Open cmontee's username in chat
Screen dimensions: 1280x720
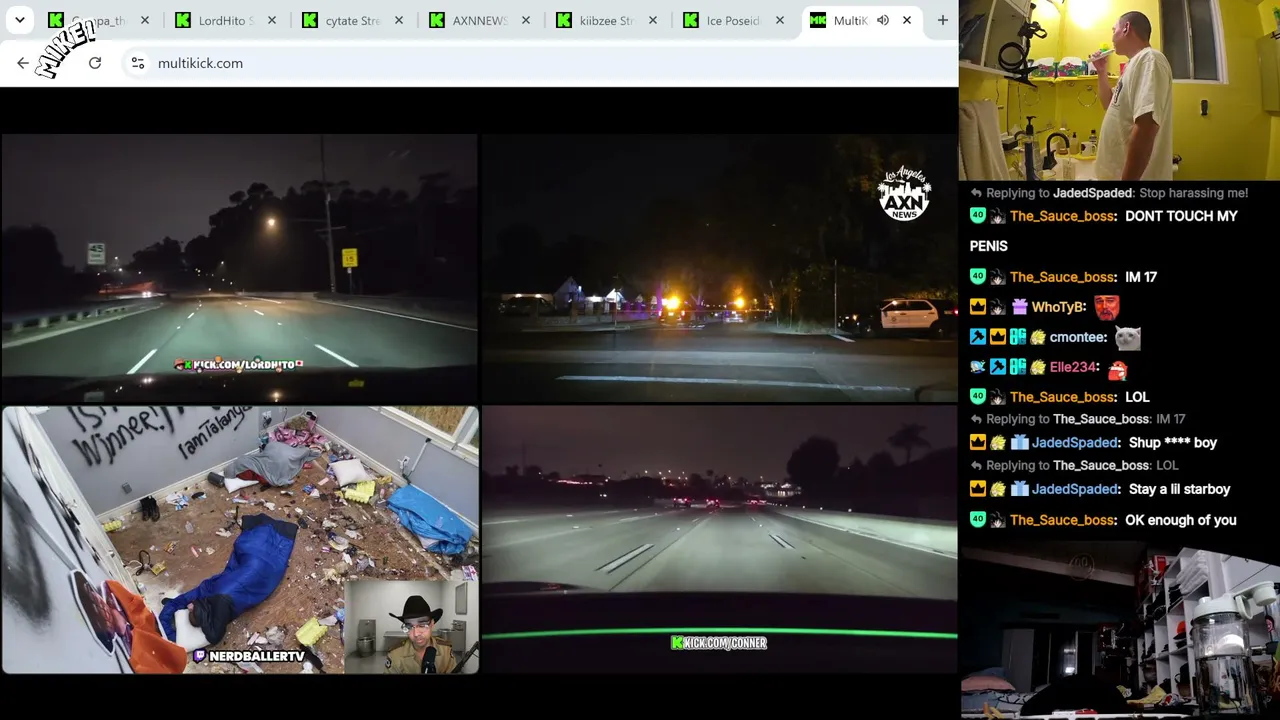pos(1079,337)
